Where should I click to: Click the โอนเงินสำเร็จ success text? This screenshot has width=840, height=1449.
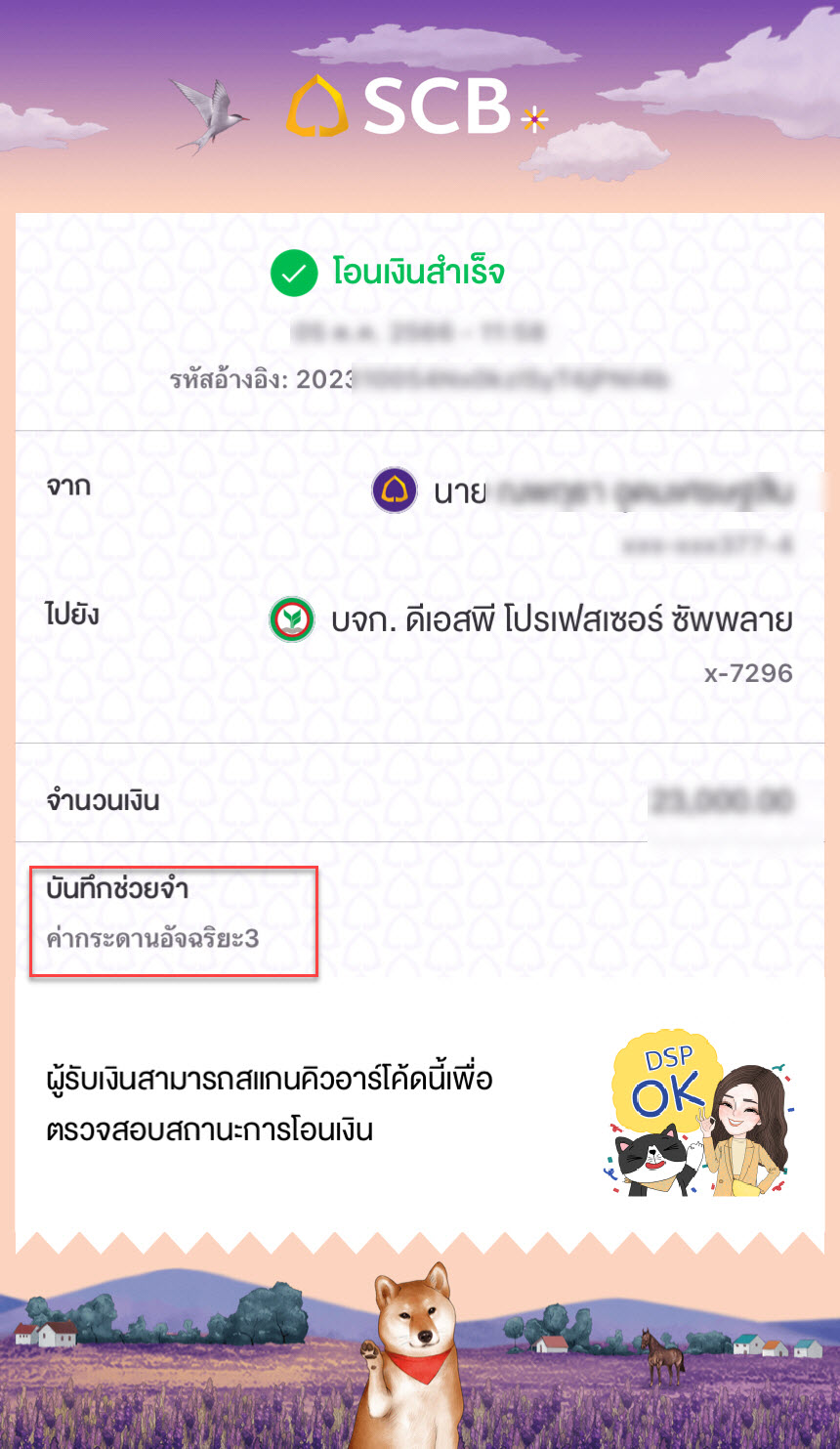pos(419,272)
